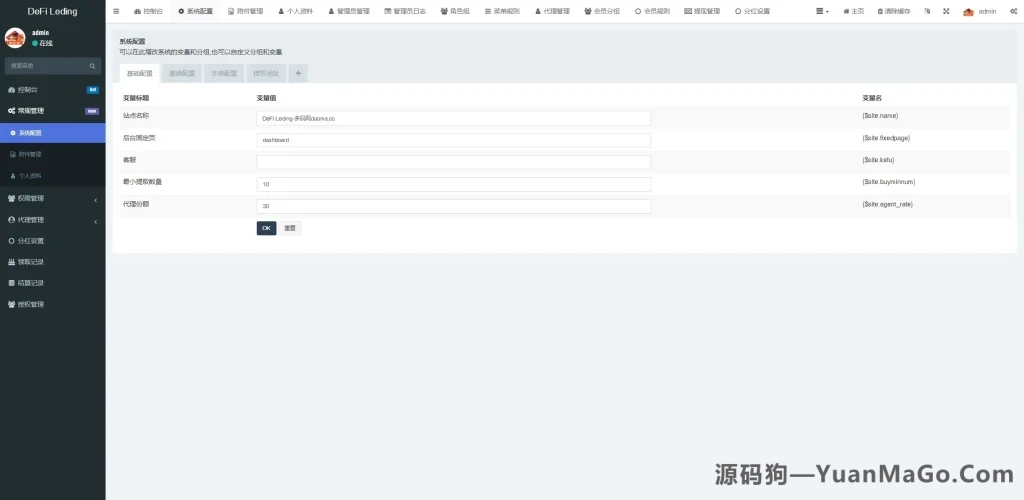Select 个人资料 in the sidebar submenu
Viewport: 1024px width, 500px height.
pos(52,176)
